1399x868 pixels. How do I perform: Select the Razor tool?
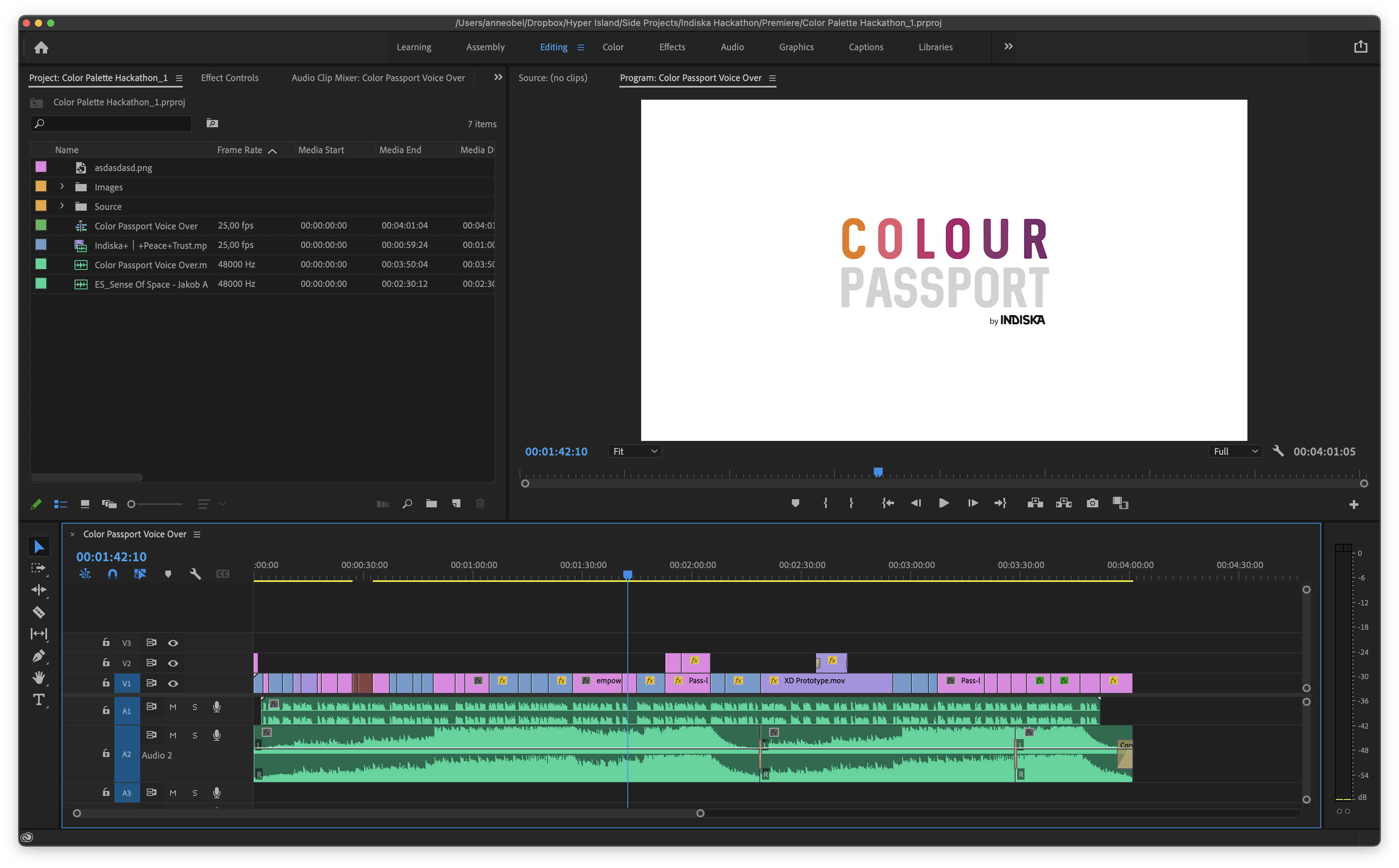[x=39, y=612]
